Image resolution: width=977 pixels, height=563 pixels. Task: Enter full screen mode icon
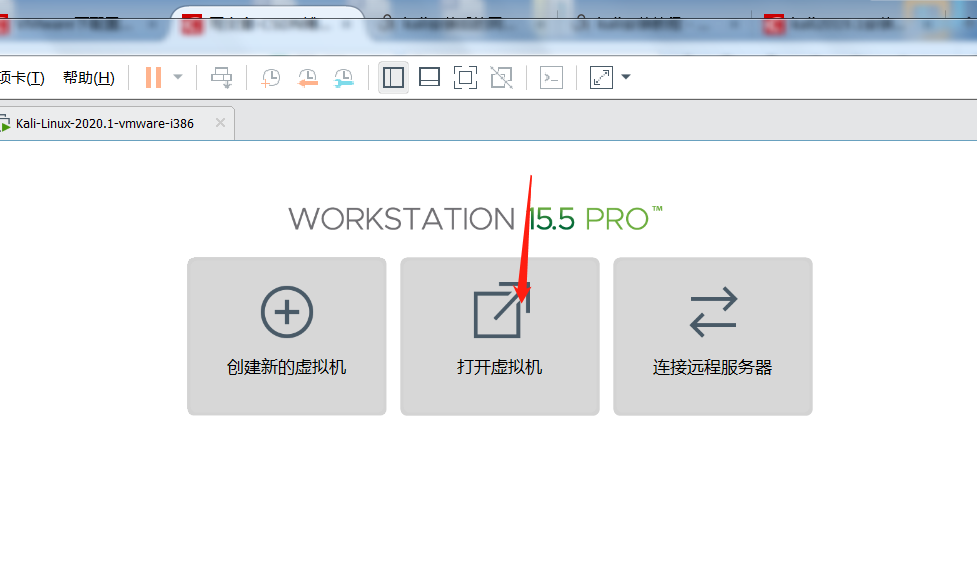465,78
